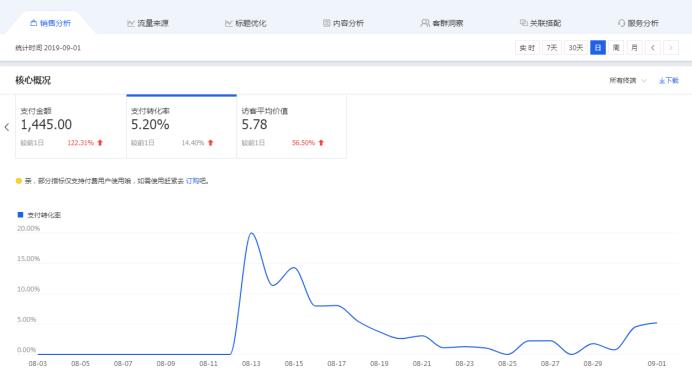Go to the 内容分析 tab
Image resolution: width=692 pixels, height=372 pixels.
pyautogui.click(x=343, y=23)
